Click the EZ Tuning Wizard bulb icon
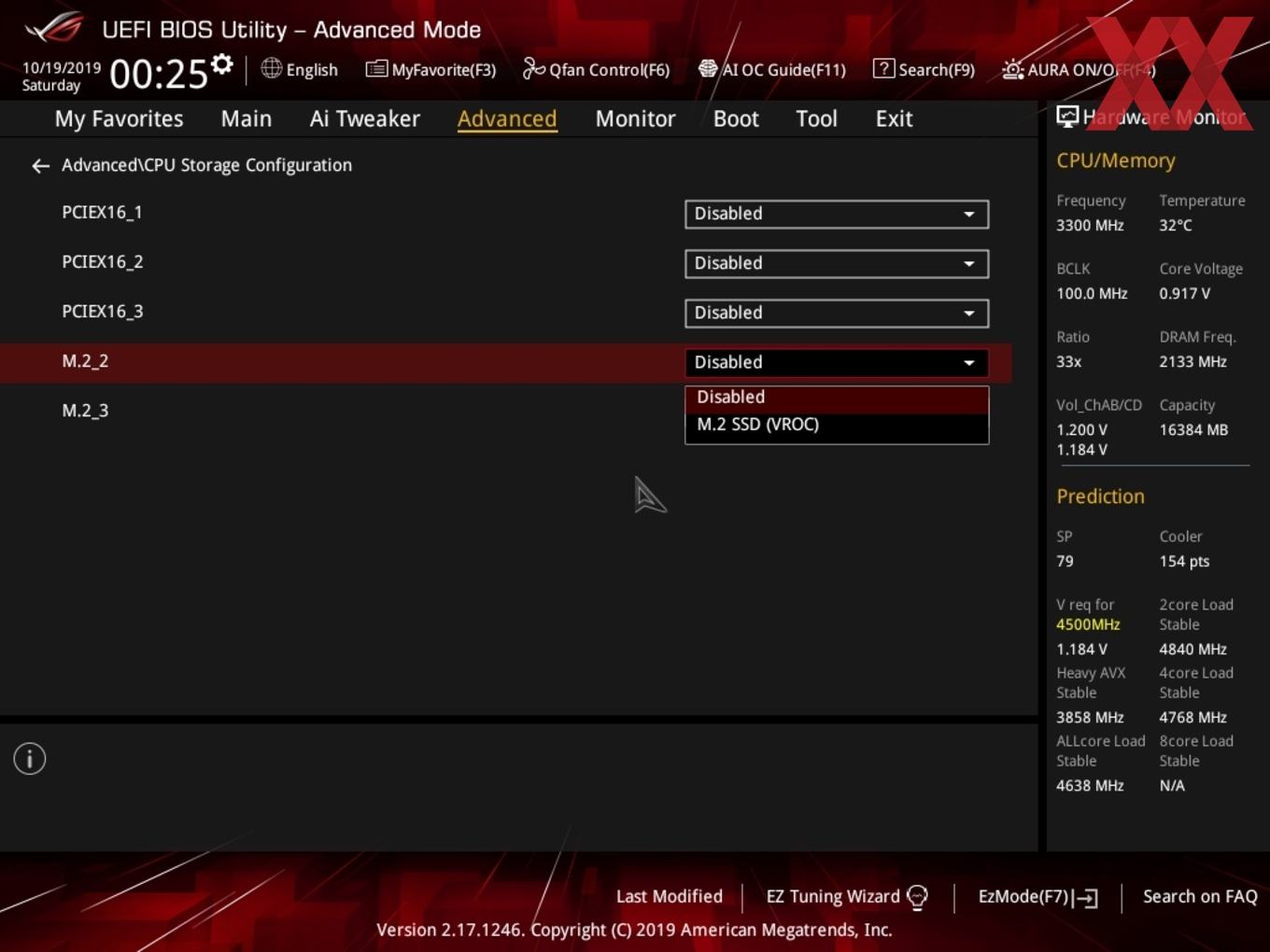 click(917, 897)
